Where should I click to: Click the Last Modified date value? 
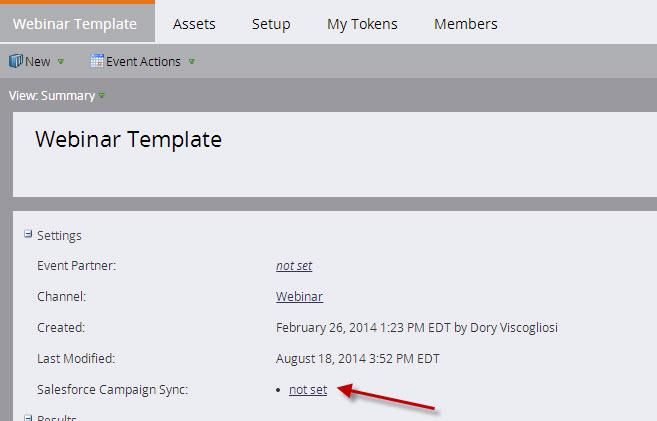357,358
